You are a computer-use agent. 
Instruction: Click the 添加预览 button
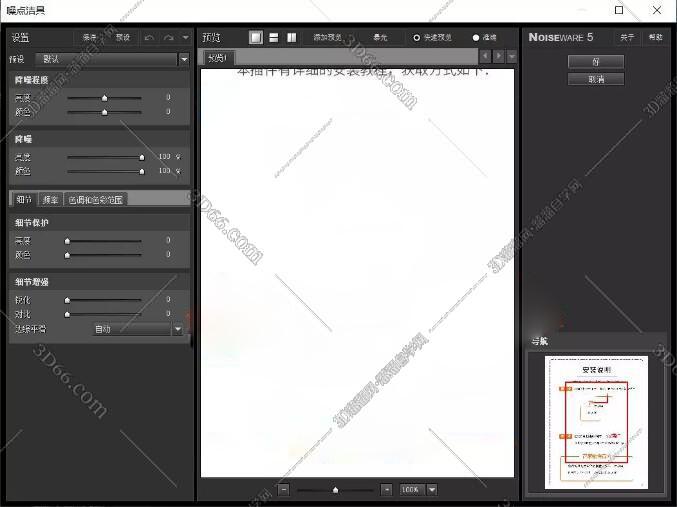point(327,37)
